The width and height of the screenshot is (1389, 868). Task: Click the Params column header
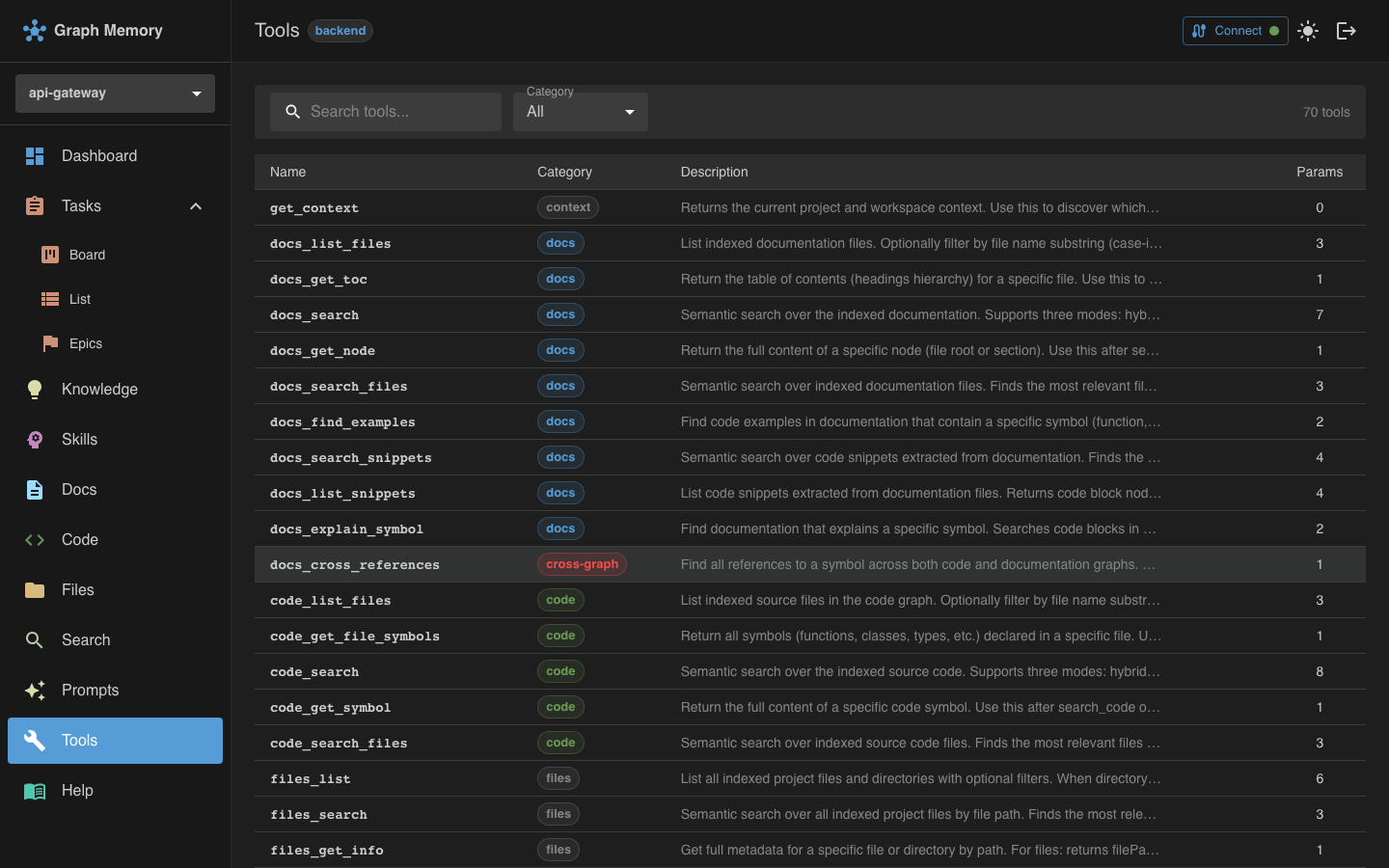click(x=1320, y=172)
